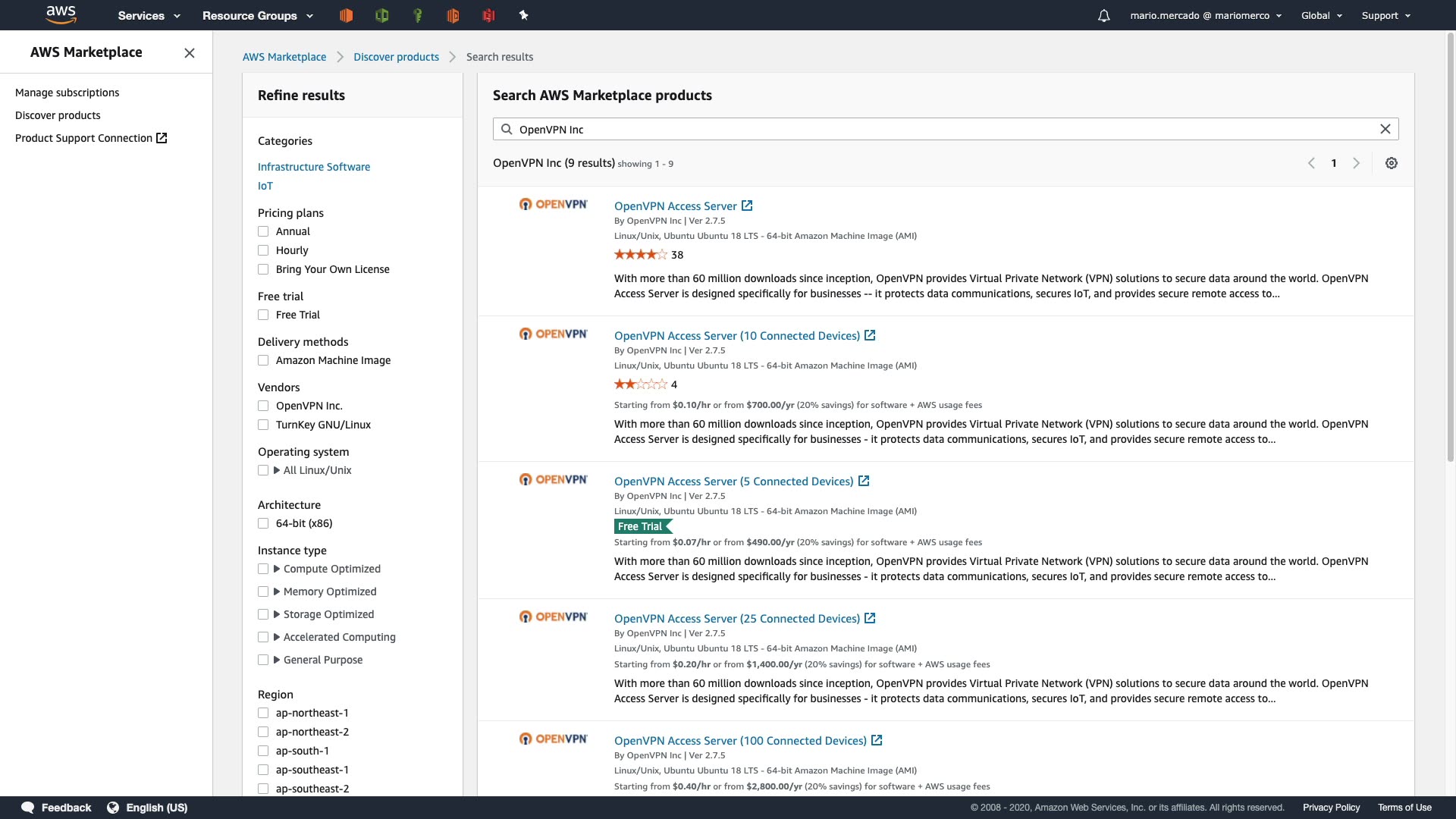Expand the Compute Optimized instance type
The width and height of the screenshot is (1456, 819).
click(277, 569)
